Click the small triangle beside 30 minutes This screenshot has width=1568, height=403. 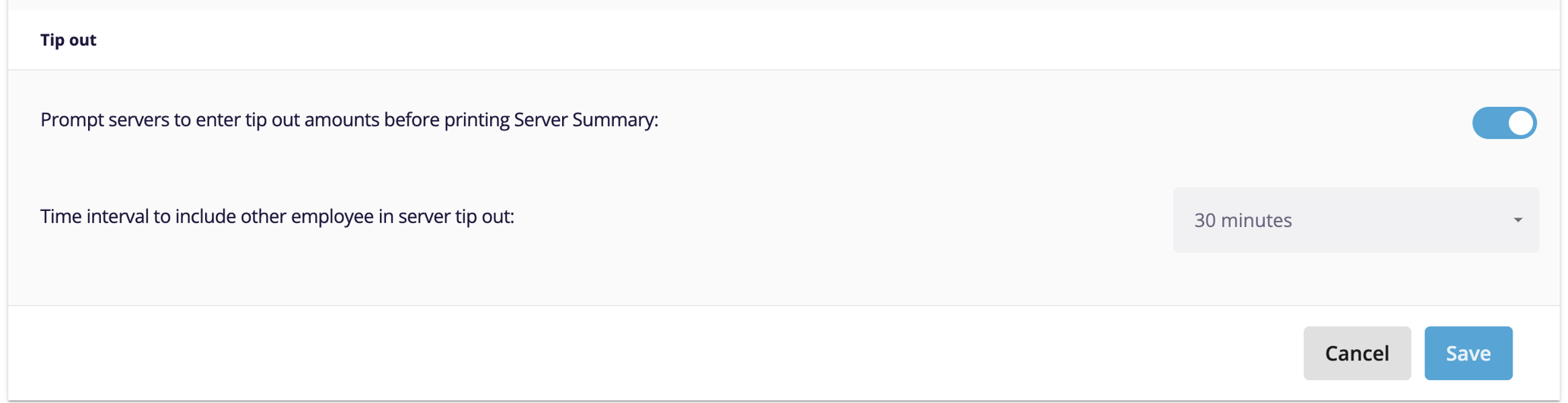pos(1517,220)
